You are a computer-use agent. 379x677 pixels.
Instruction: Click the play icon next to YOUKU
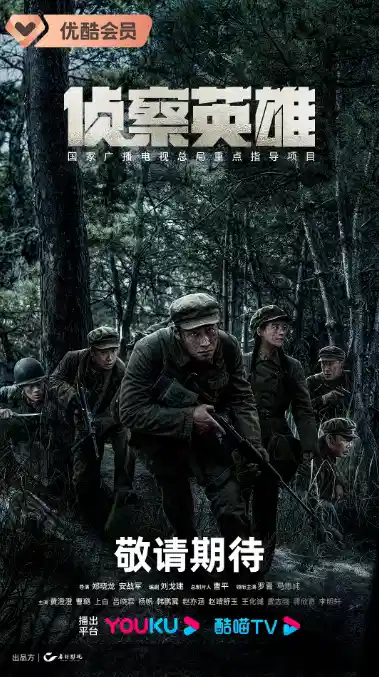pyautogui.click(x=191, y=626)
